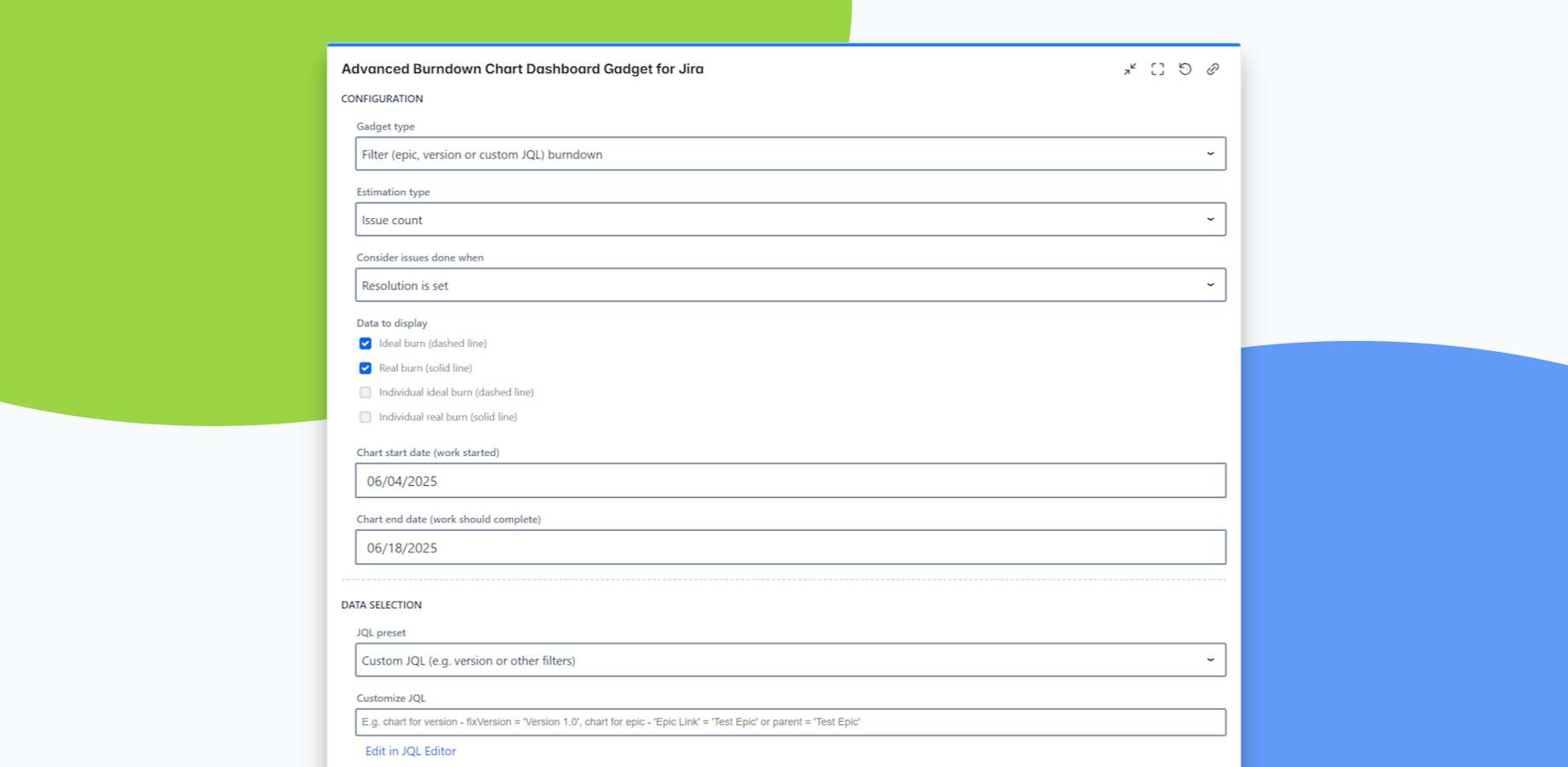The height and width of the screenshot is (767, 1568).
Task: Click the Customize JQL input field
Action: pyautogui.click(x=791, y=722)
